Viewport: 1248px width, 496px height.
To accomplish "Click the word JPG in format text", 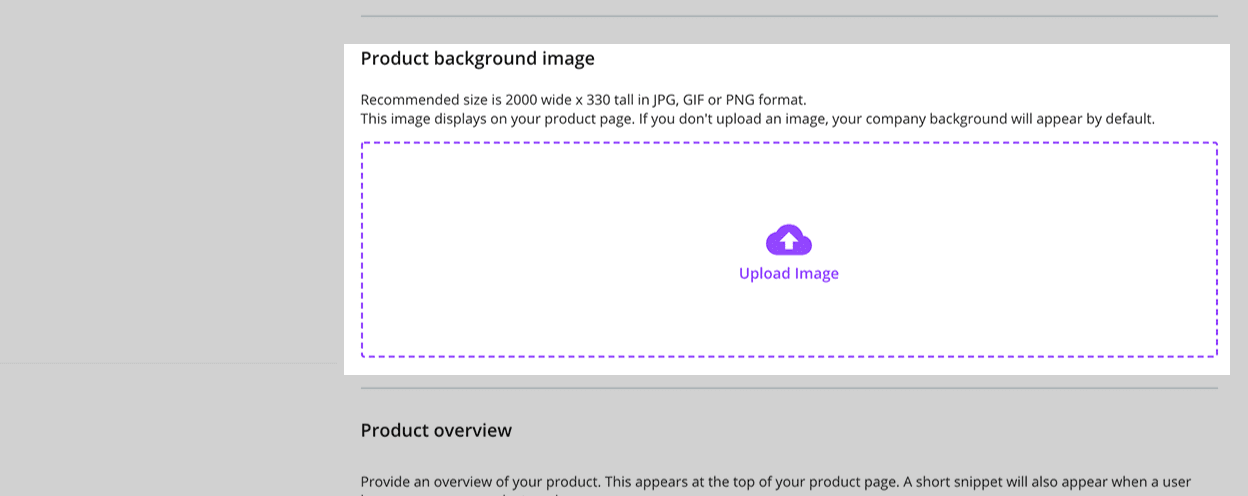I will point(663,100).
